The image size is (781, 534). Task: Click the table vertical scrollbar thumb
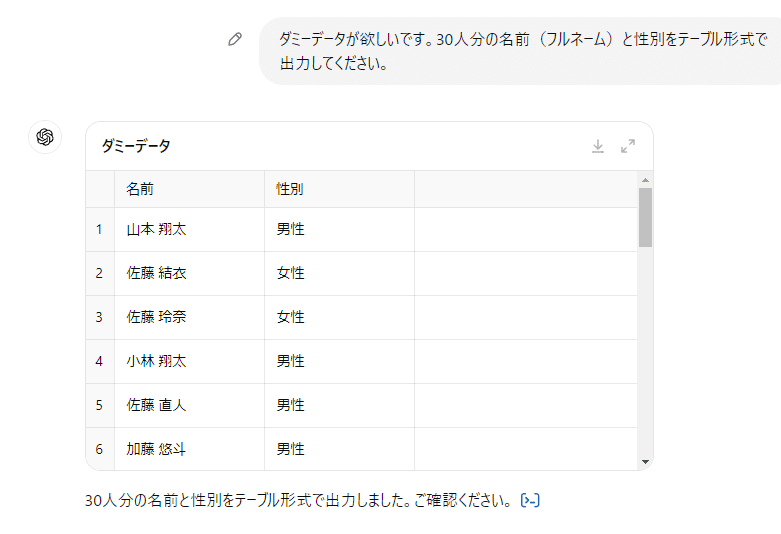pyautogui.click(x=645, y=217)
